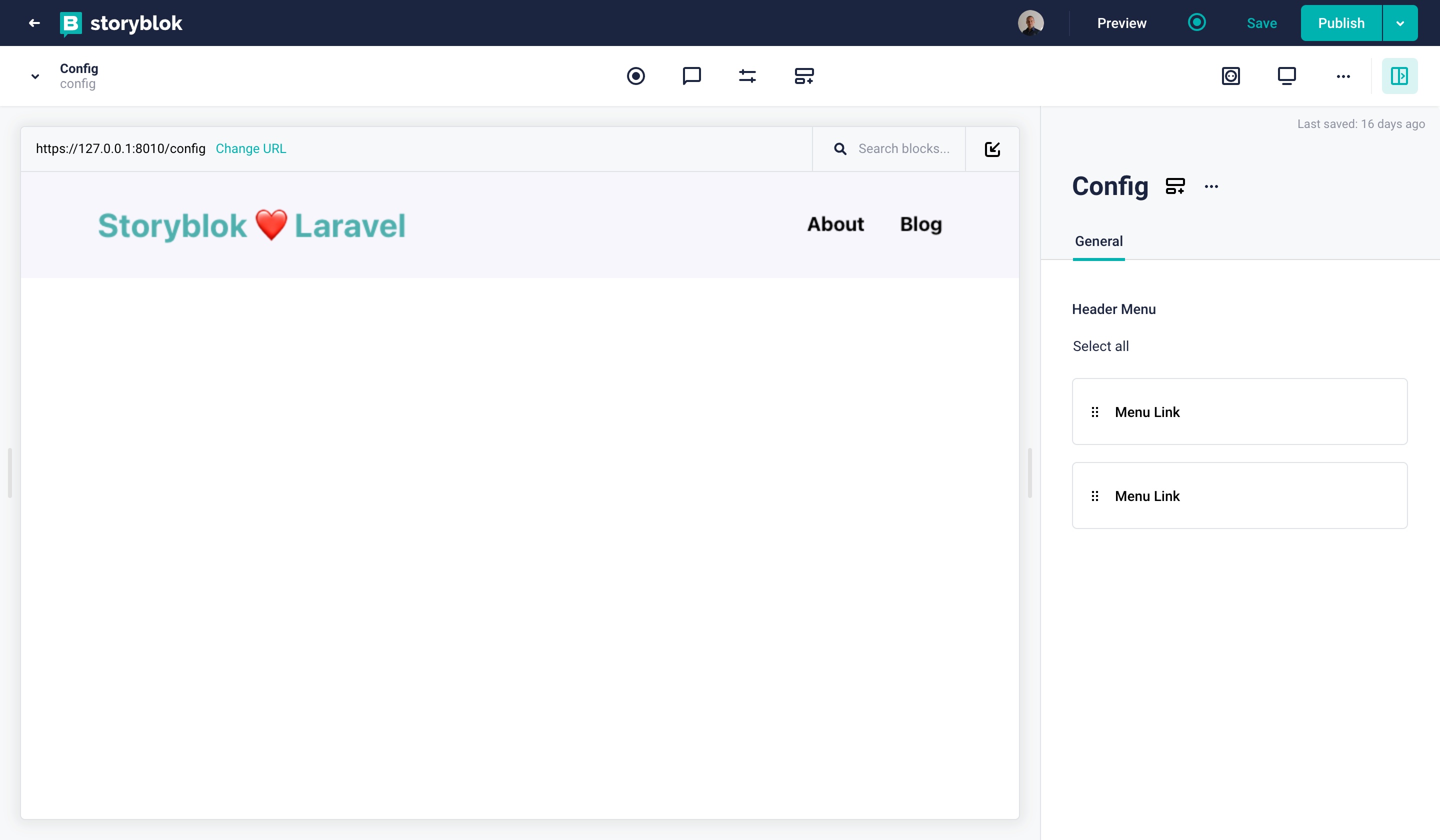The image size is (1440, 840).
Task: Click Change URL link
Action: 251,148
